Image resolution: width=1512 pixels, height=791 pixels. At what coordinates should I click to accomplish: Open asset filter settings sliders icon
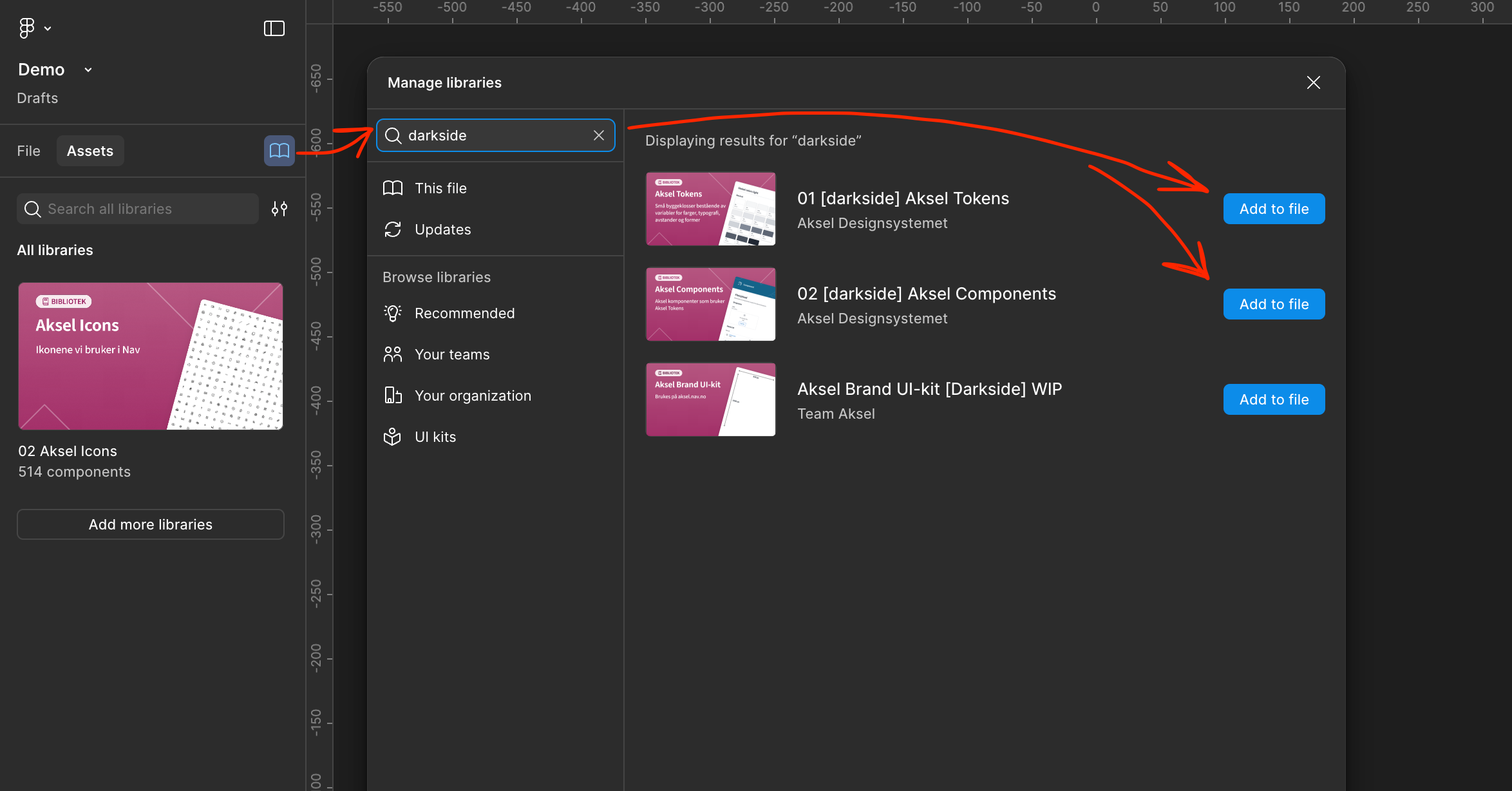click(x=279, y=209)
